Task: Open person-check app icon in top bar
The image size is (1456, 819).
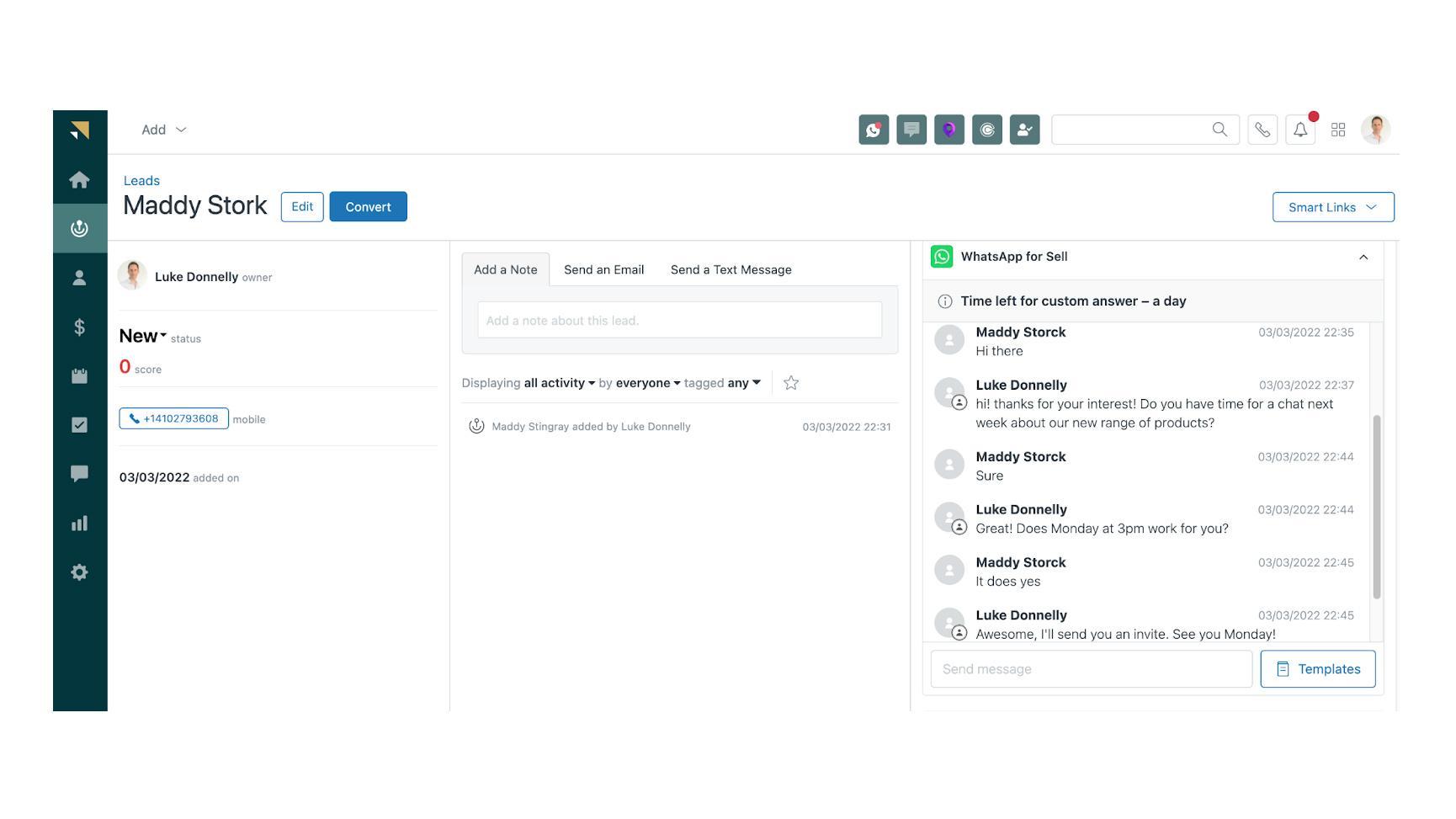Action: (x=1025, y=130)
